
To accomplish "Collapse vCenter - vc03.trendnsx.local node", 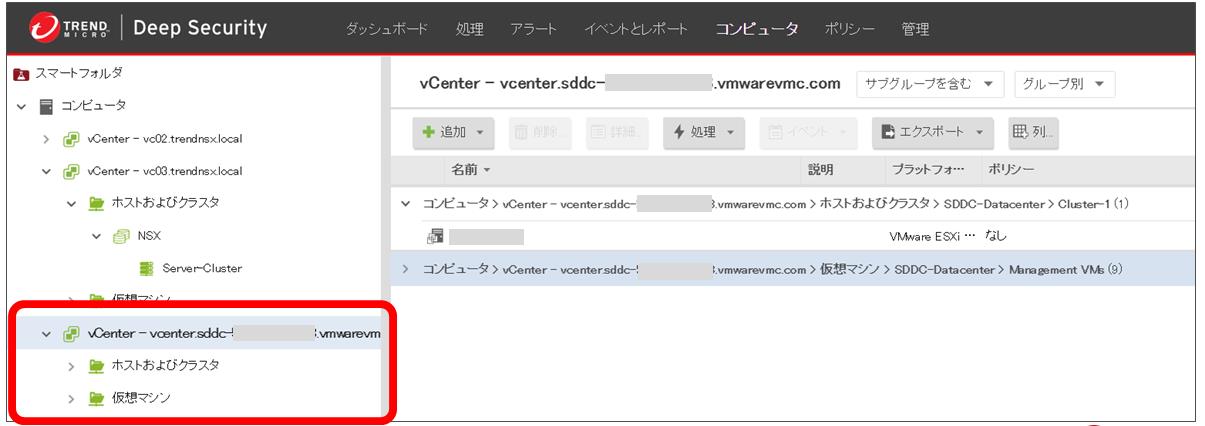I will click(46, 171).
